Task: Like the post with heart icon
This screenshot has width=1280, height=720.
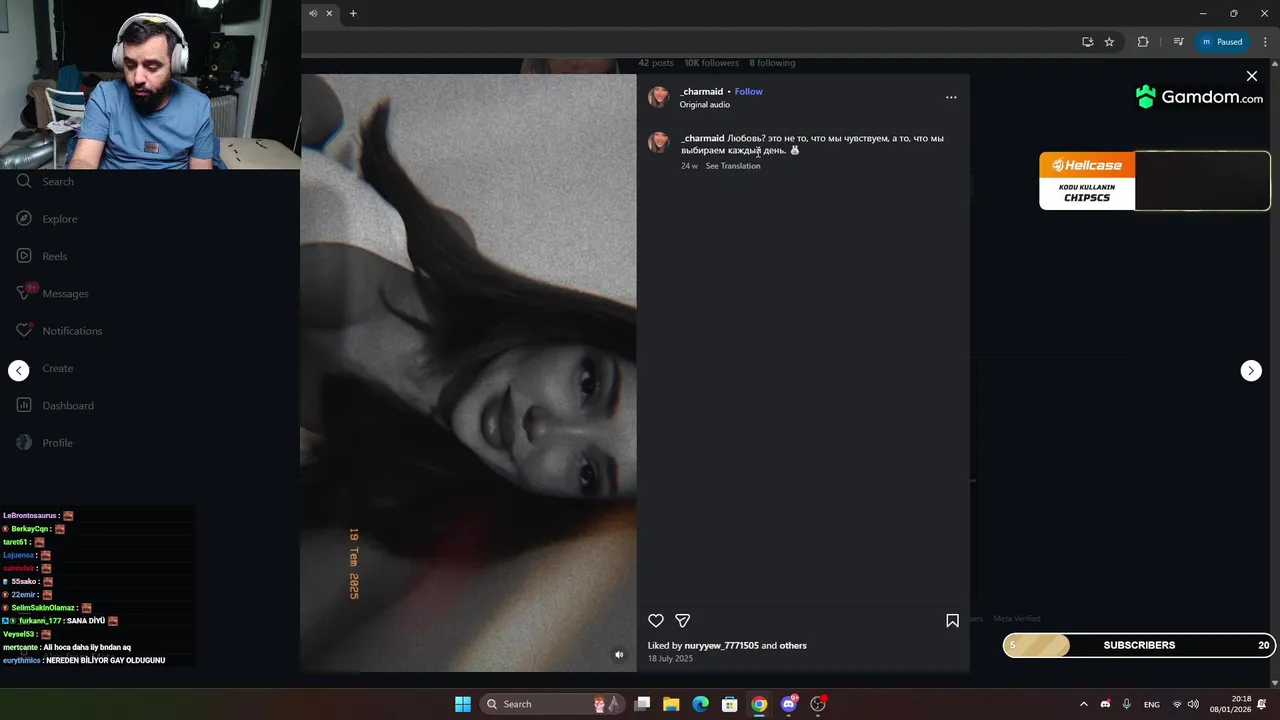Action: coord(656,621)
